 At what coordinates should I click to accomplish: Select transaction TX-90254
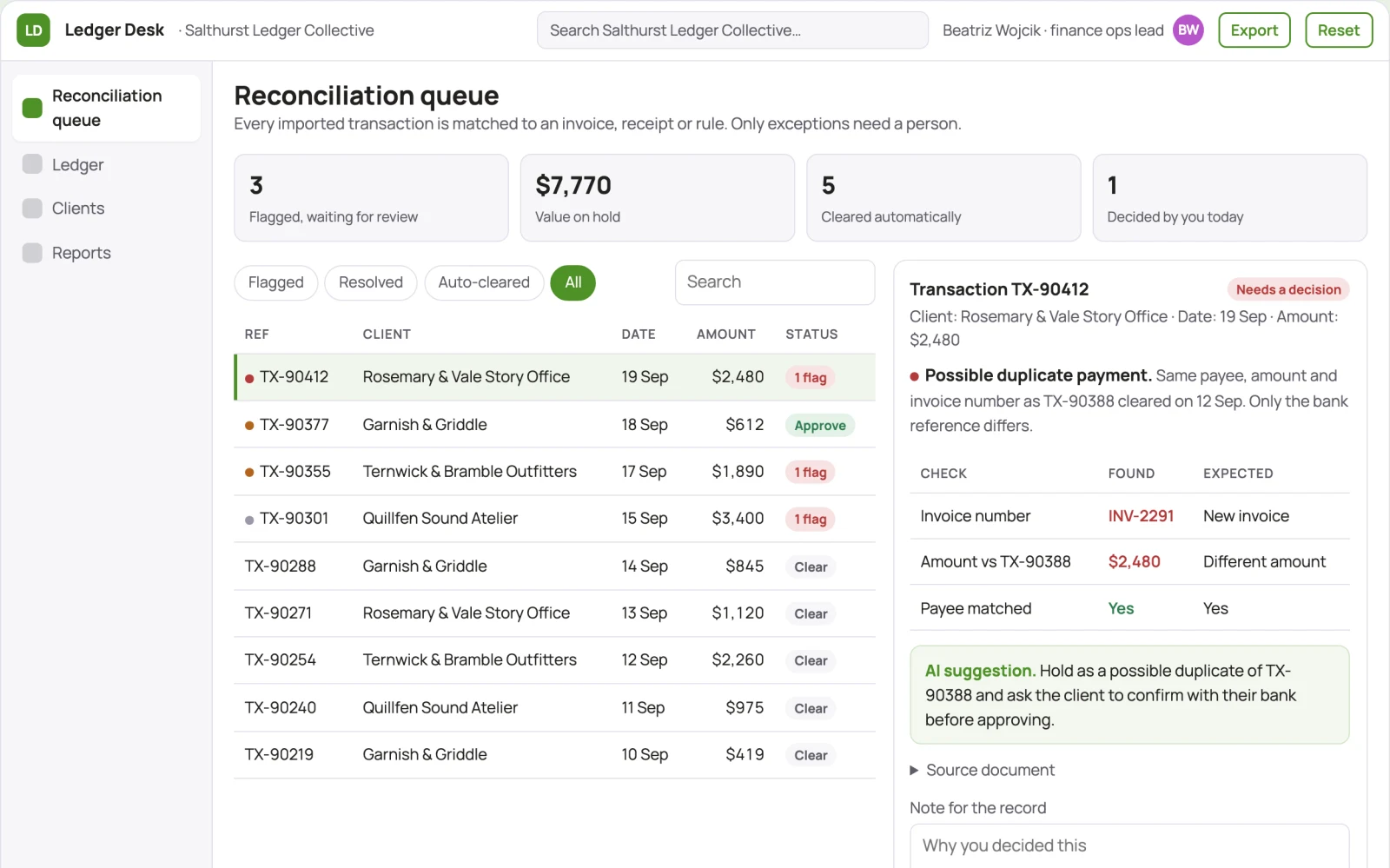(x=554, y=660)
